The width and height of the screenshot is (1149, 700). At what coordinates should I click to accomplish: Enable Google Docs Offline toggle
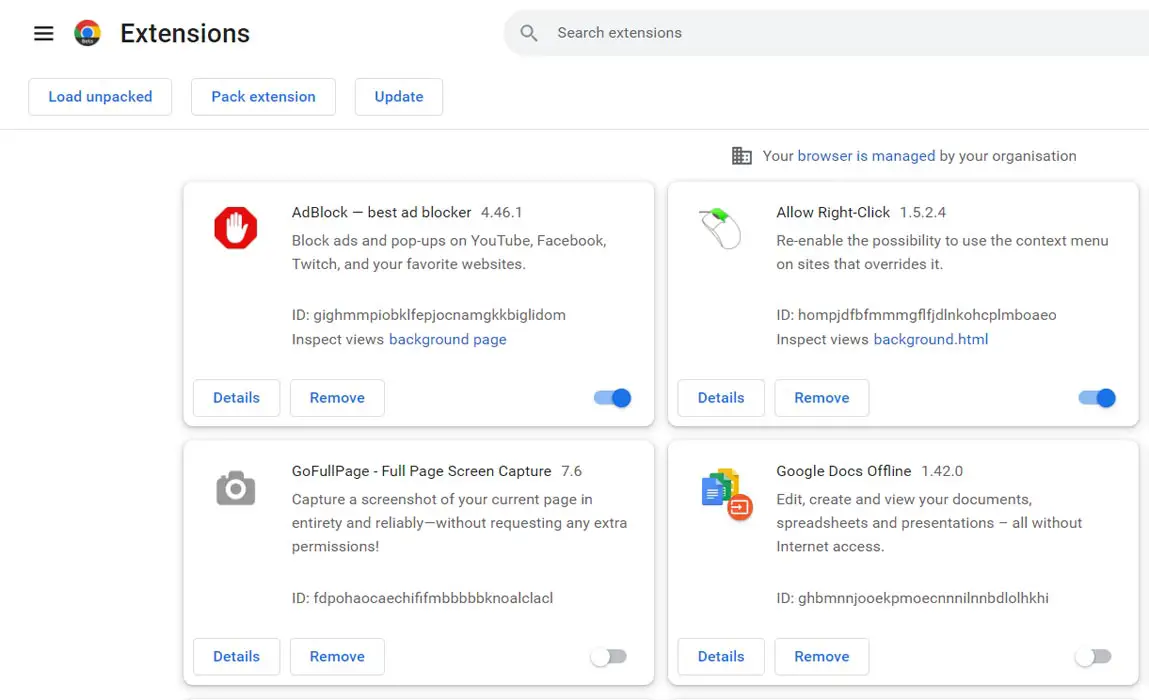[x=1093, y=657]
